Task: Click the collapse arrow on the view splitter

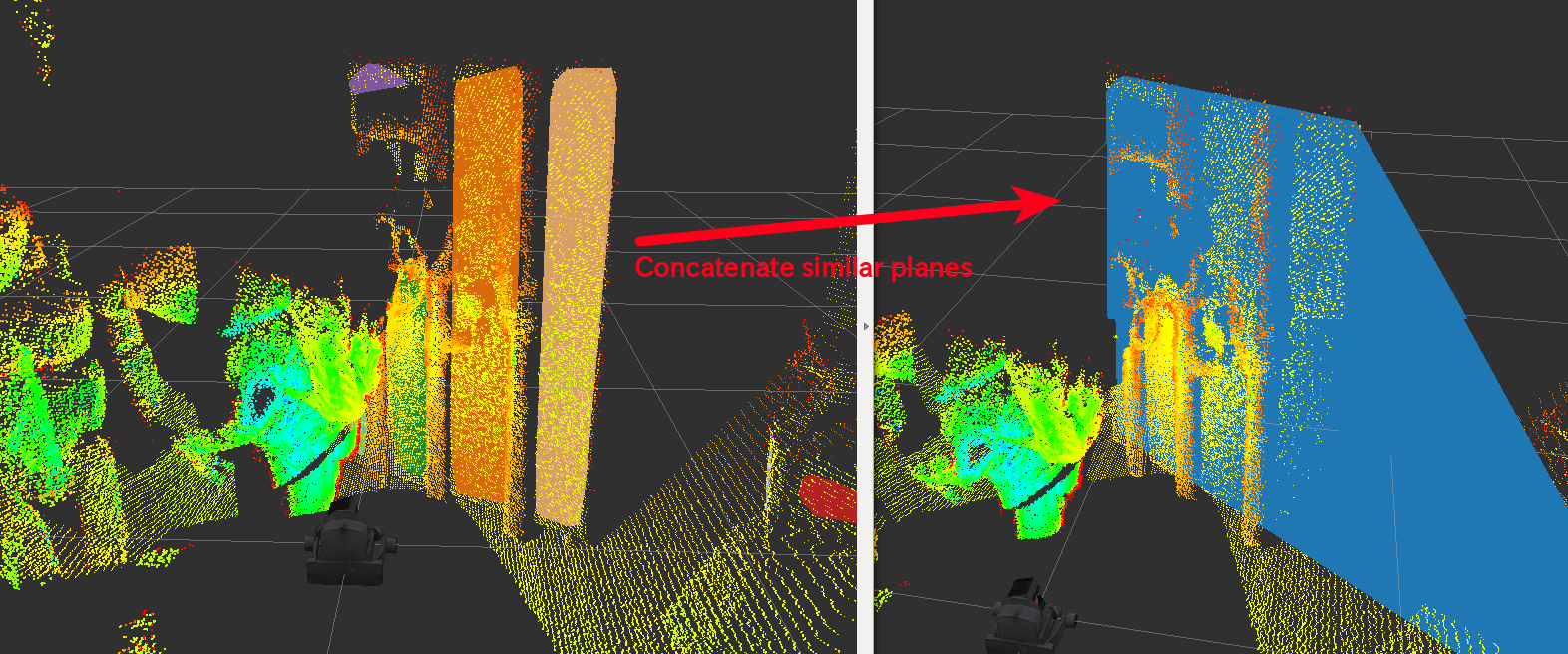Action: (x=865, y=326)
